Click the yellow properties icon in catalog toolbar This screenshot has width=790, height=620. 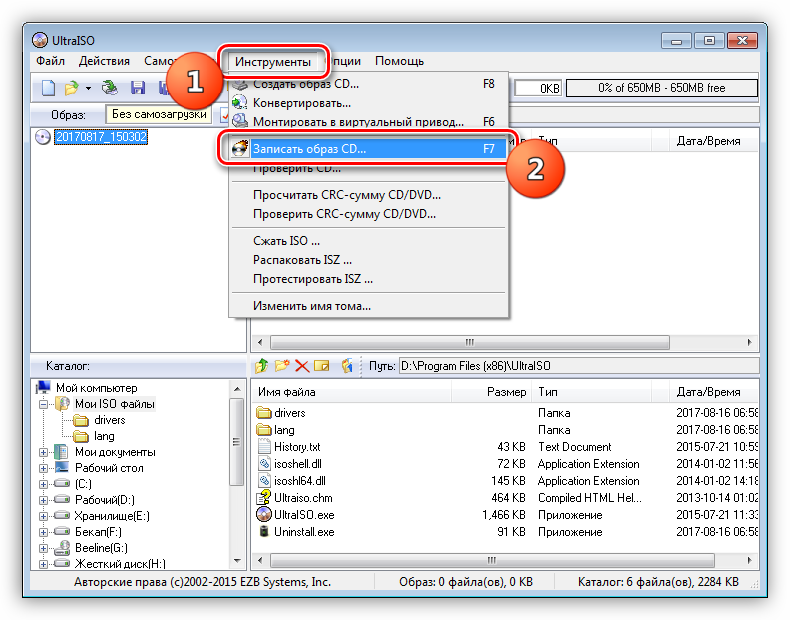321,366
